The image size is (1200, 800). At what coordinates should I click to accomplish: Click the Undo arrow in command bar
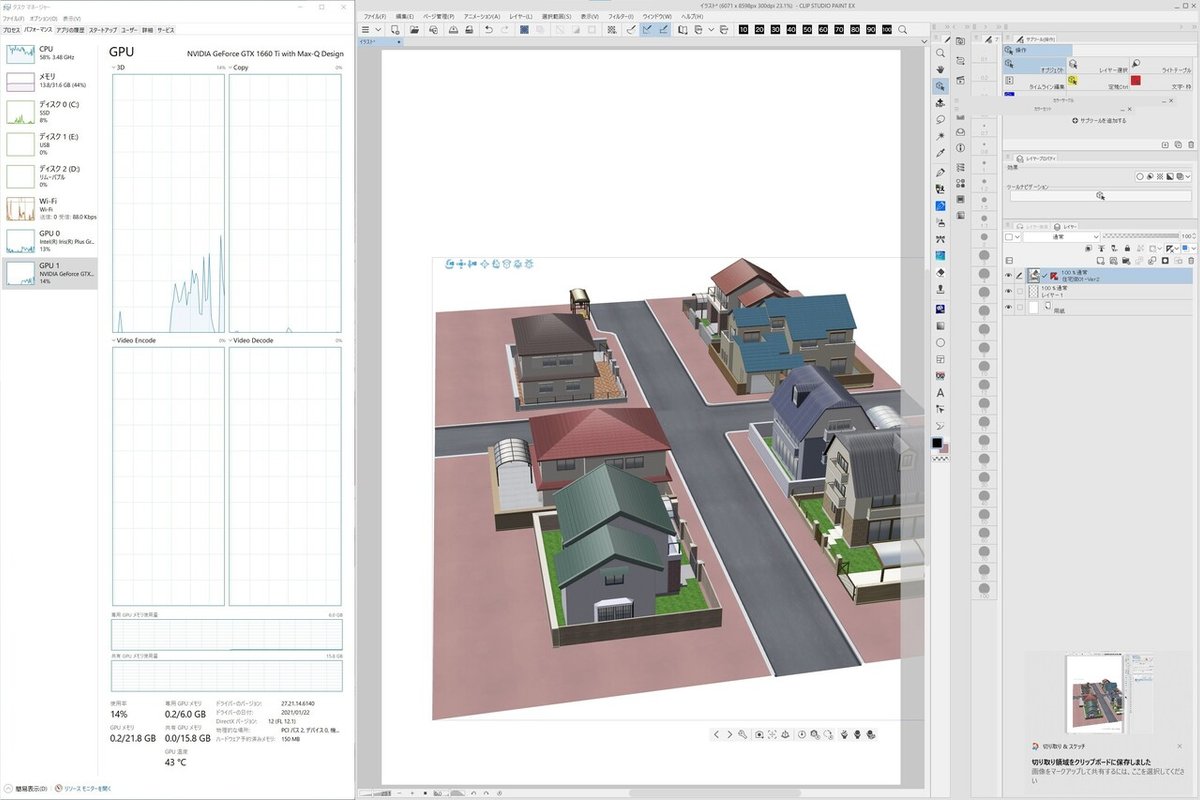pos(488,30)
